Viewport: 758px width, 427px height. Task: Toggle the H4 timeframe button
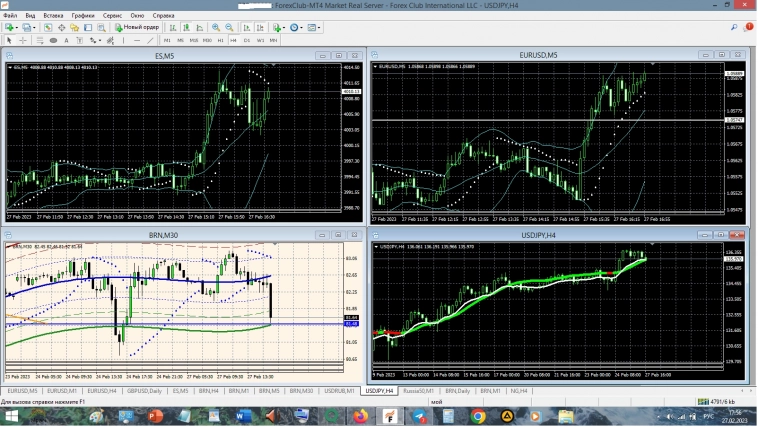(233, 41)
